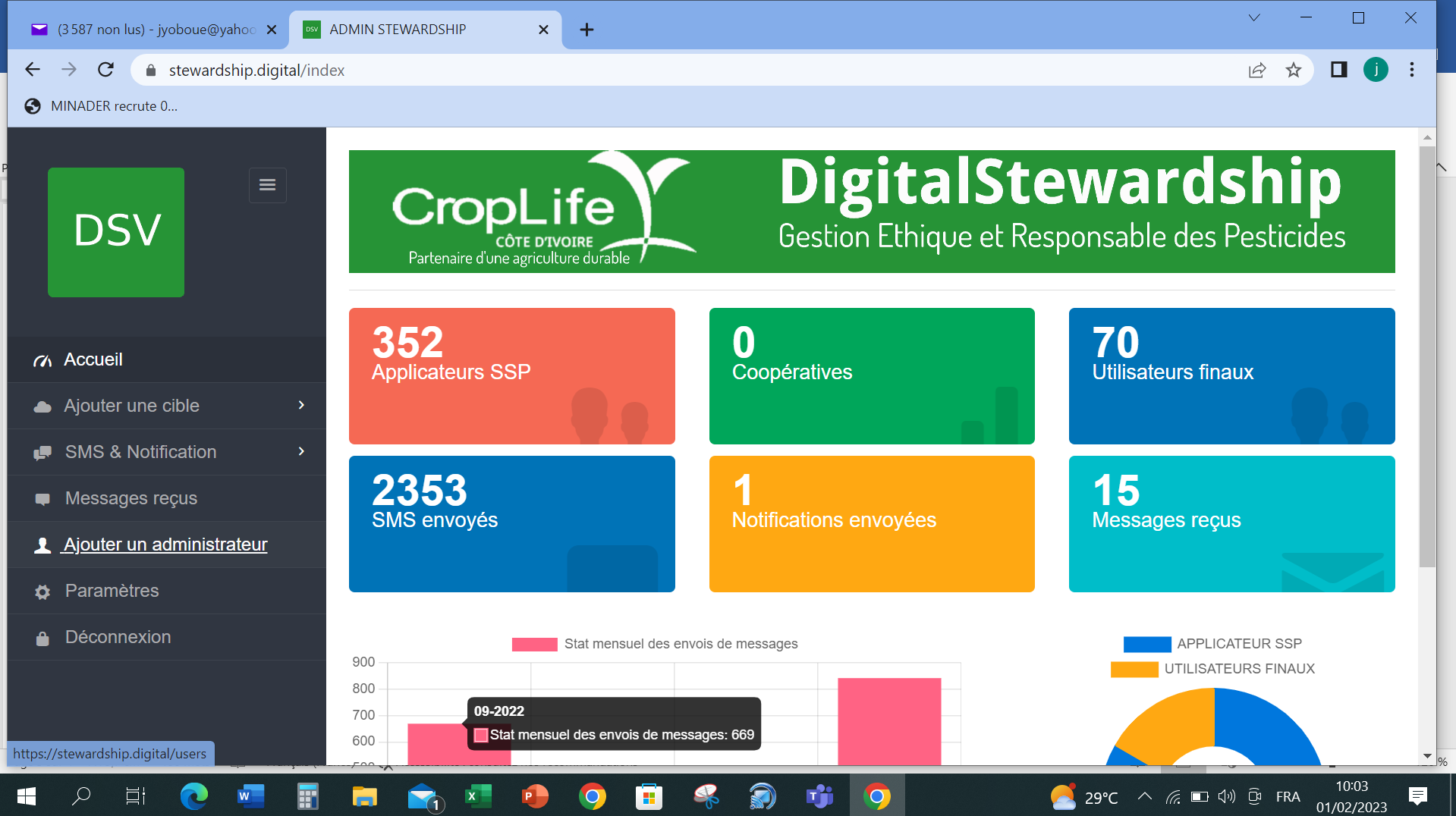Screen dimensions: 1456x816
Task: Click the hamburger sidebar toggle button
Action: 267,185
